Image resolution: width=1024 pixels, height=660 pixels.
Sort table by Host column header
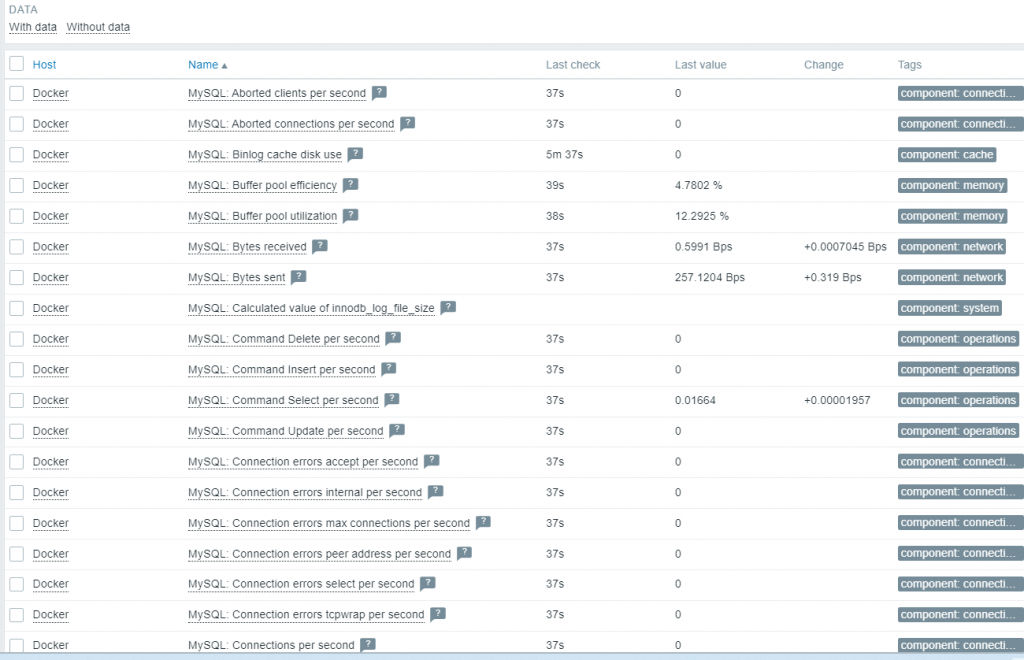click(x=44, y=65)
